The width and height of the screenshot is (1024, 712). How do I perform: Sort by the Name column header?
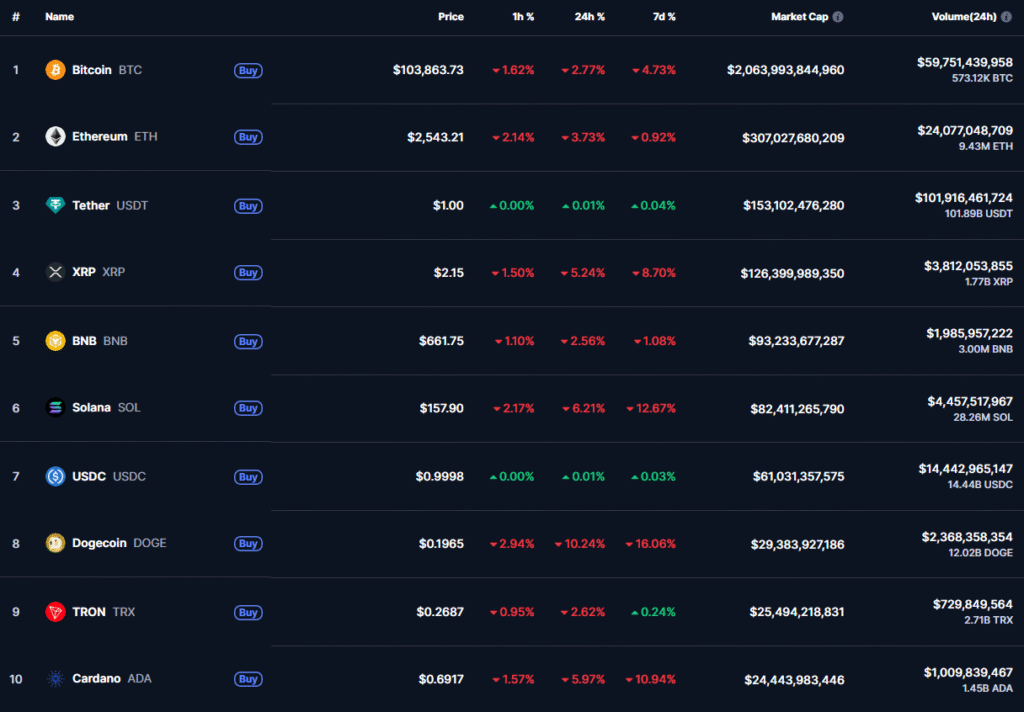point(59,17)
